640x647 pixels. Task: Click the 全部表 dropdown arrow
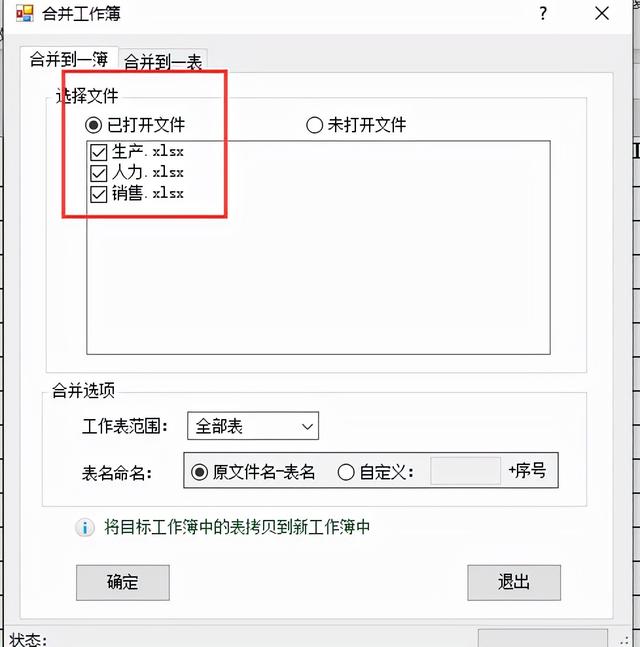[307, 426]
